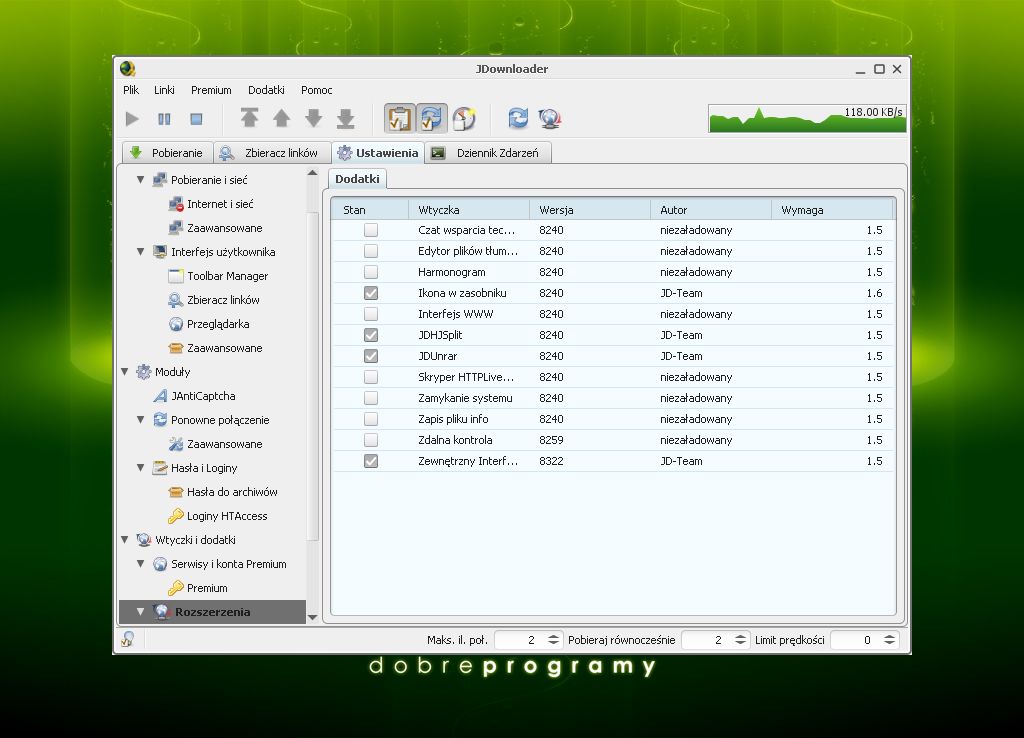Click the move down arrow icon
The height and width of the screenshot is (738, 1024).
coord(313,118)
